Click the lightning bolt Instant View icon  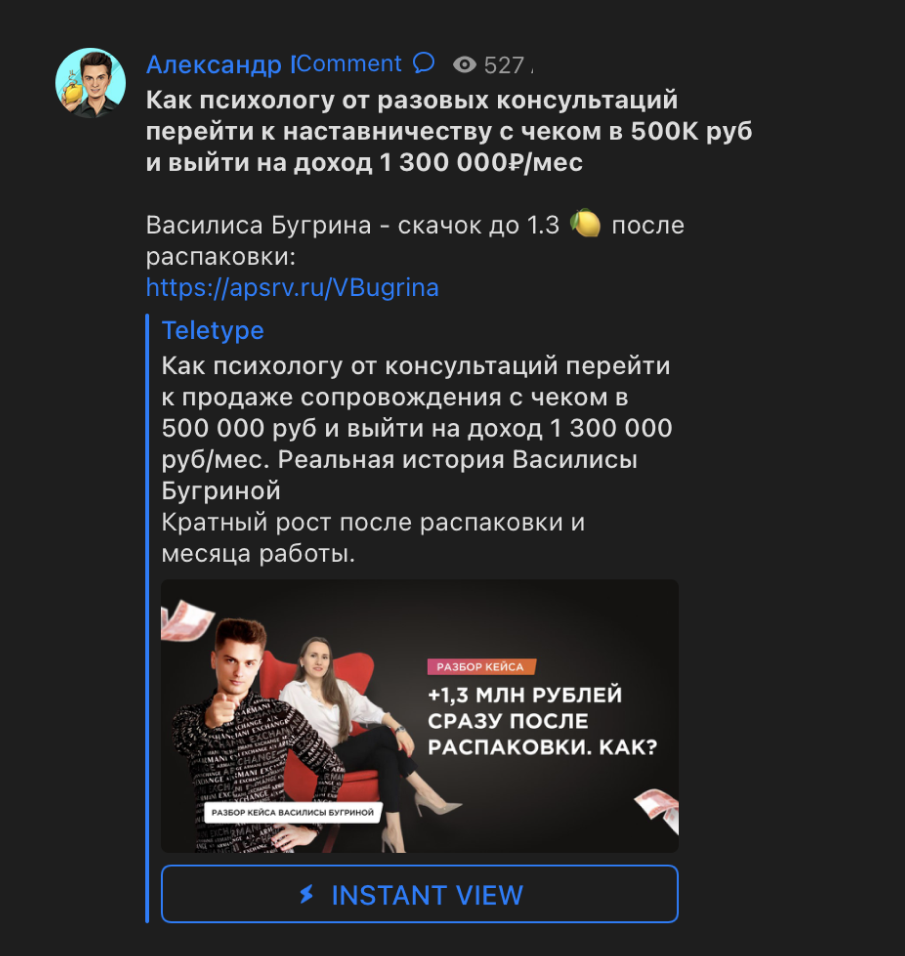pyautogui.click(x=307, y=894)
